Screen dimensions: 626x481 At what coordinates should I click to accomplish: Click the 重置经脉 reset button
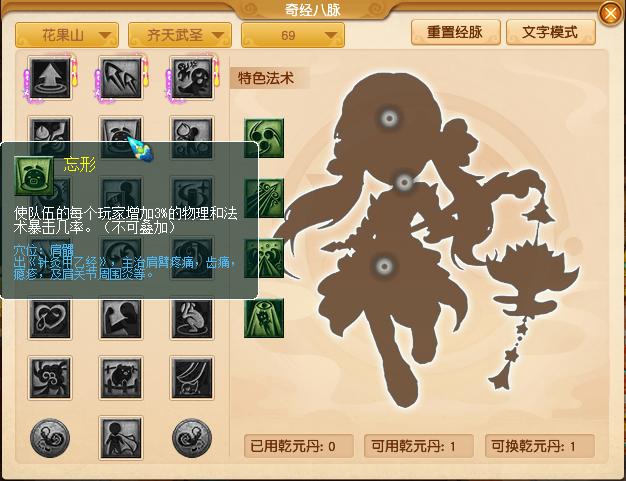455,32
